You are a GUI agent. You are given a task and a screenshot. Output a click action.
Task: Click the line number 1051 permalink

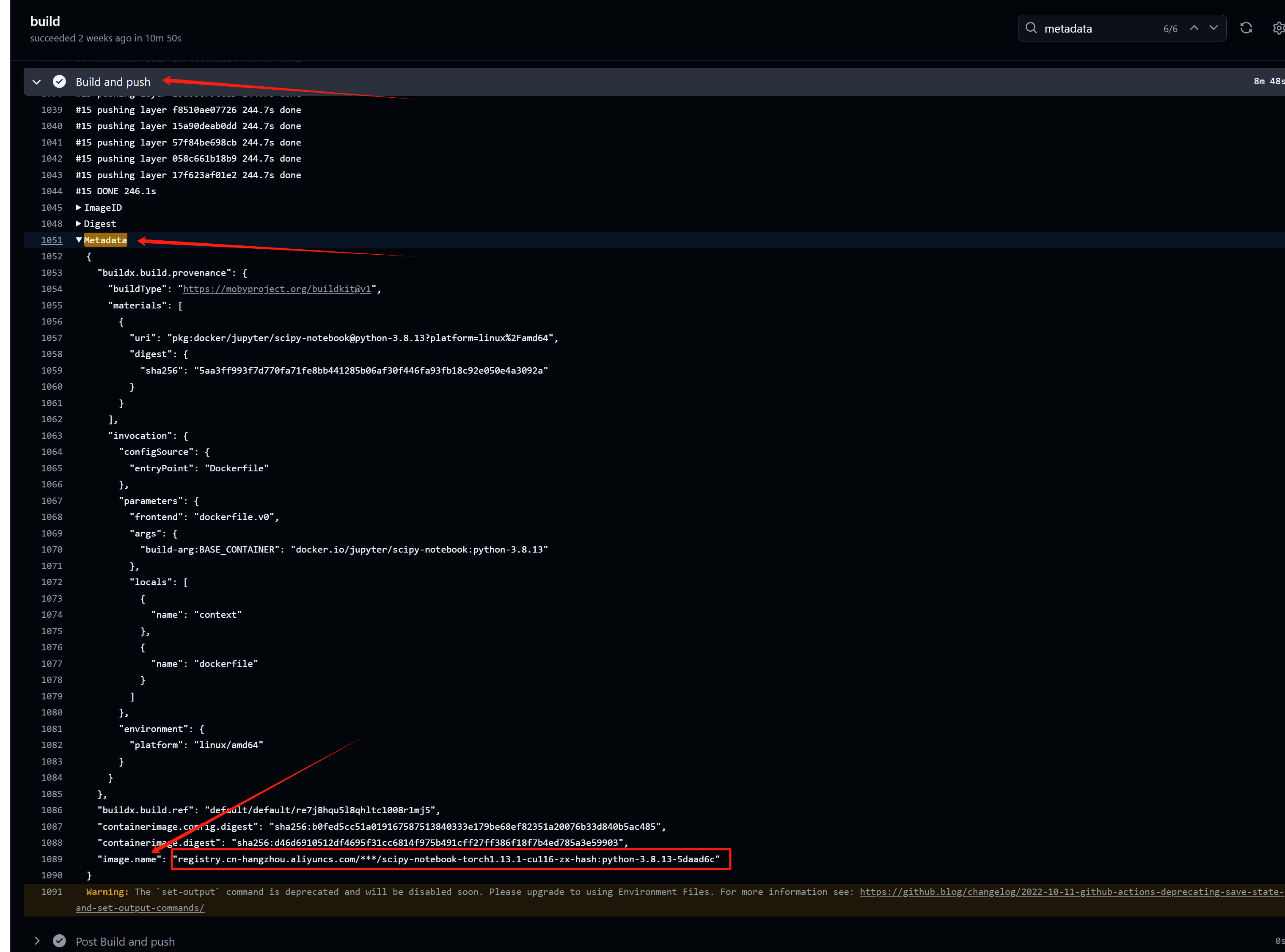[x=51, y=240]
